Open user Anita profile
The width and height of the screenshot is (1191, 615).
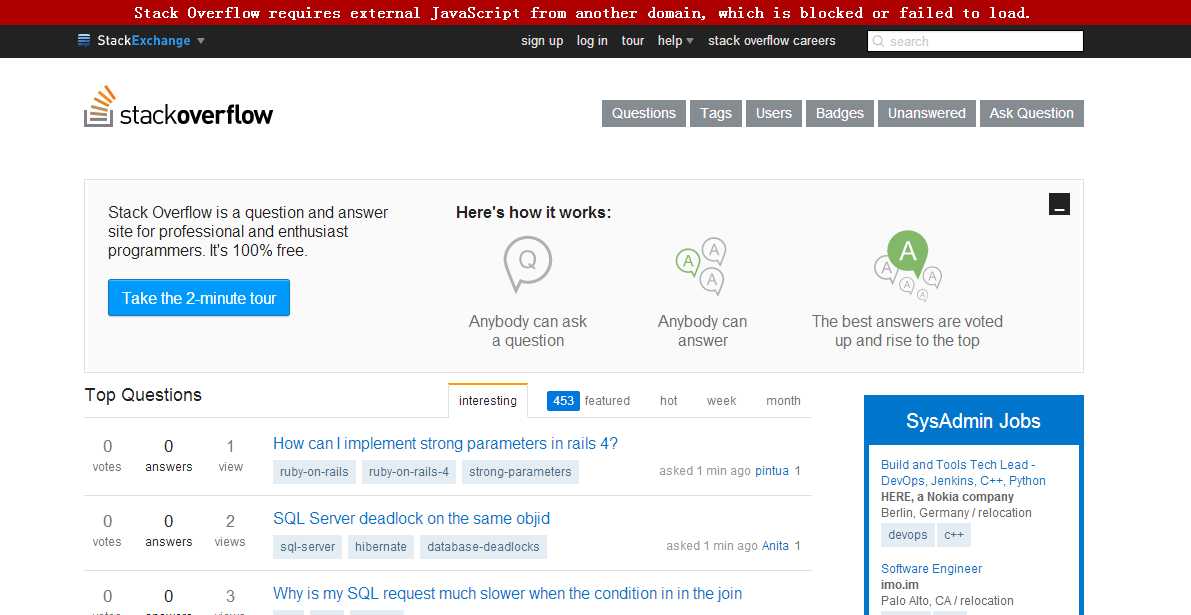(x=775, y=546)
